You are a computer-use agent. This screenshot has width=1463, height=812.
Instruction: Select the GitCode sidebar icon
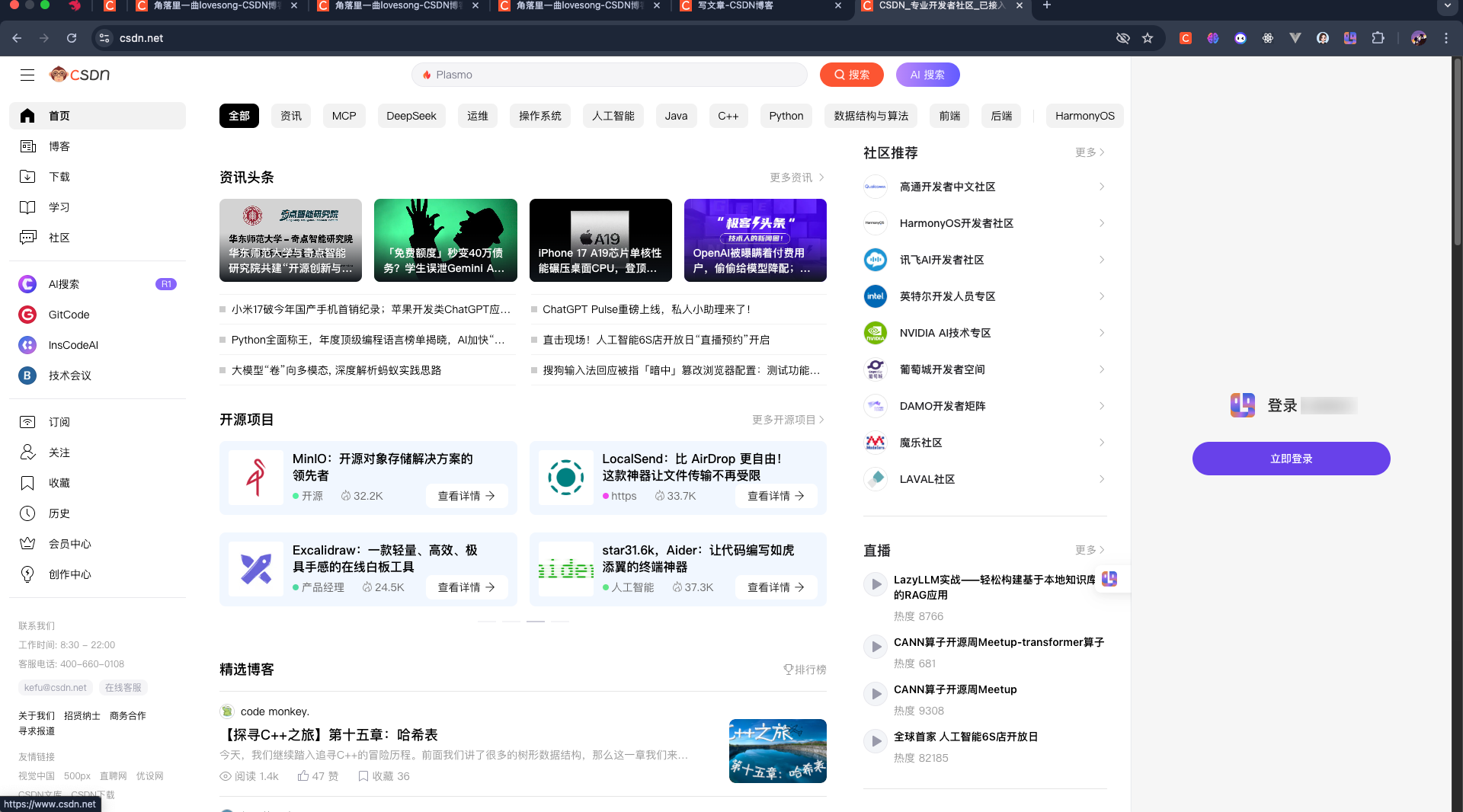(x=27, y=315)
